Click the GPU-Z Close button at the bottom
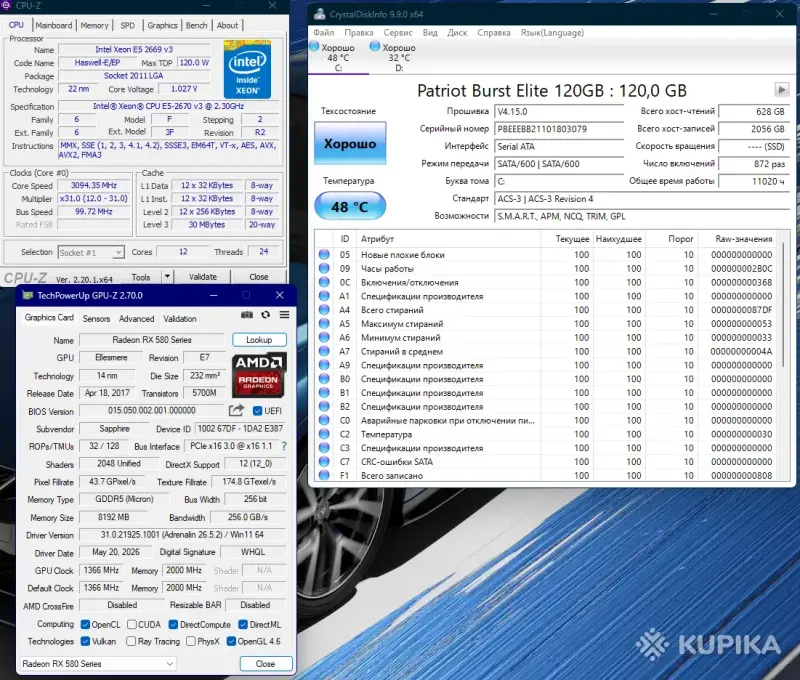The width and height of the screenshot is (800, 680). (265, 664)
